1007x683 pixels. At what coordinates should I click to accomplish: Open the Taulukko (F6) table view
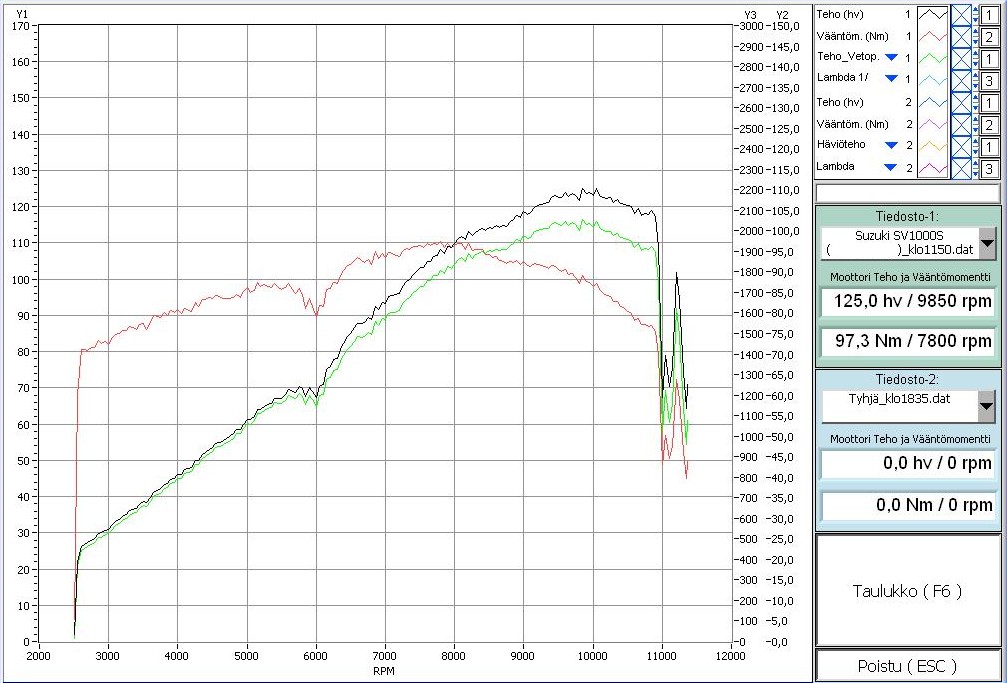click(x=907, y=590)
